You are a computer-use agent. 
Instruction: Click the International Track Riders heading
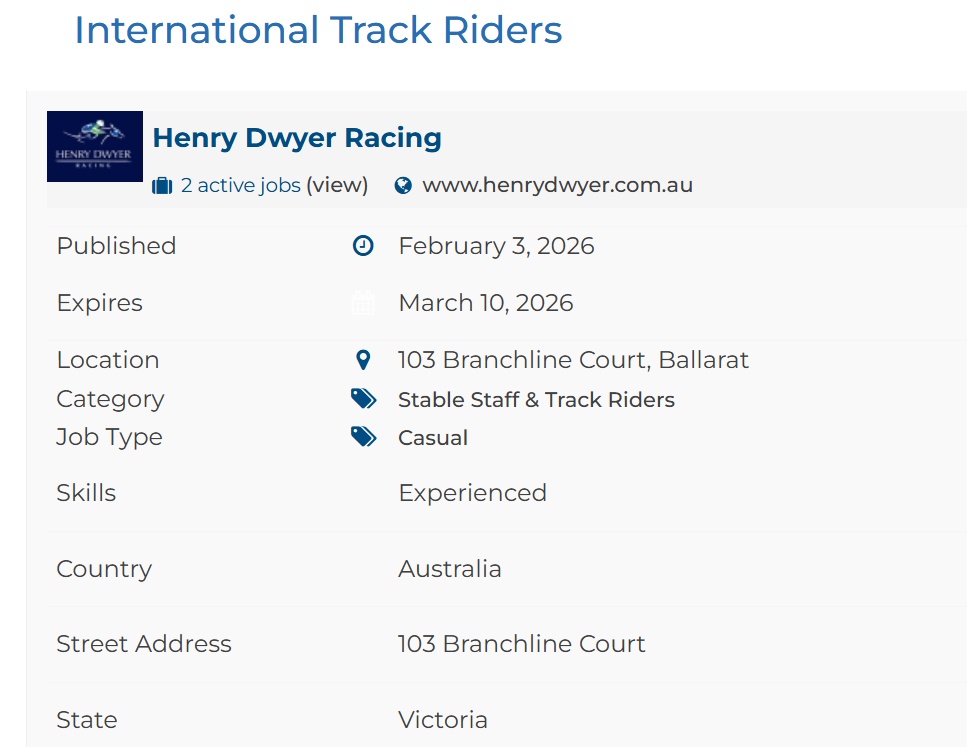coord(318,30)
